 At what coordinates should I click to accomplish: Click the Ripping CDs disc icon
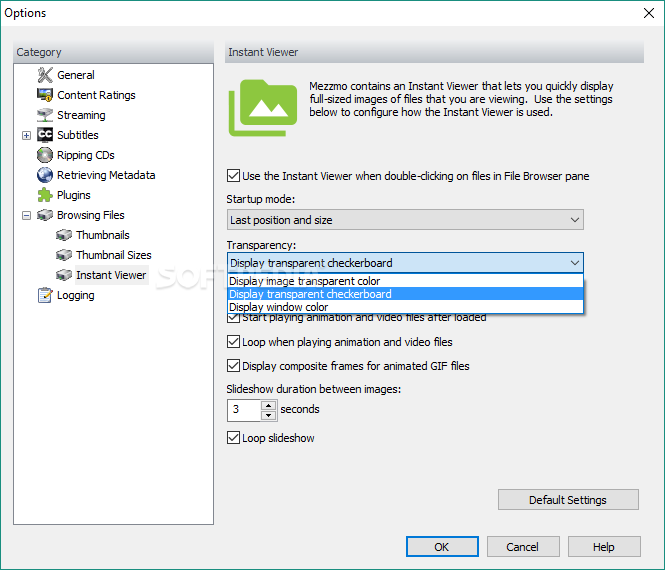tap(45, 155)
